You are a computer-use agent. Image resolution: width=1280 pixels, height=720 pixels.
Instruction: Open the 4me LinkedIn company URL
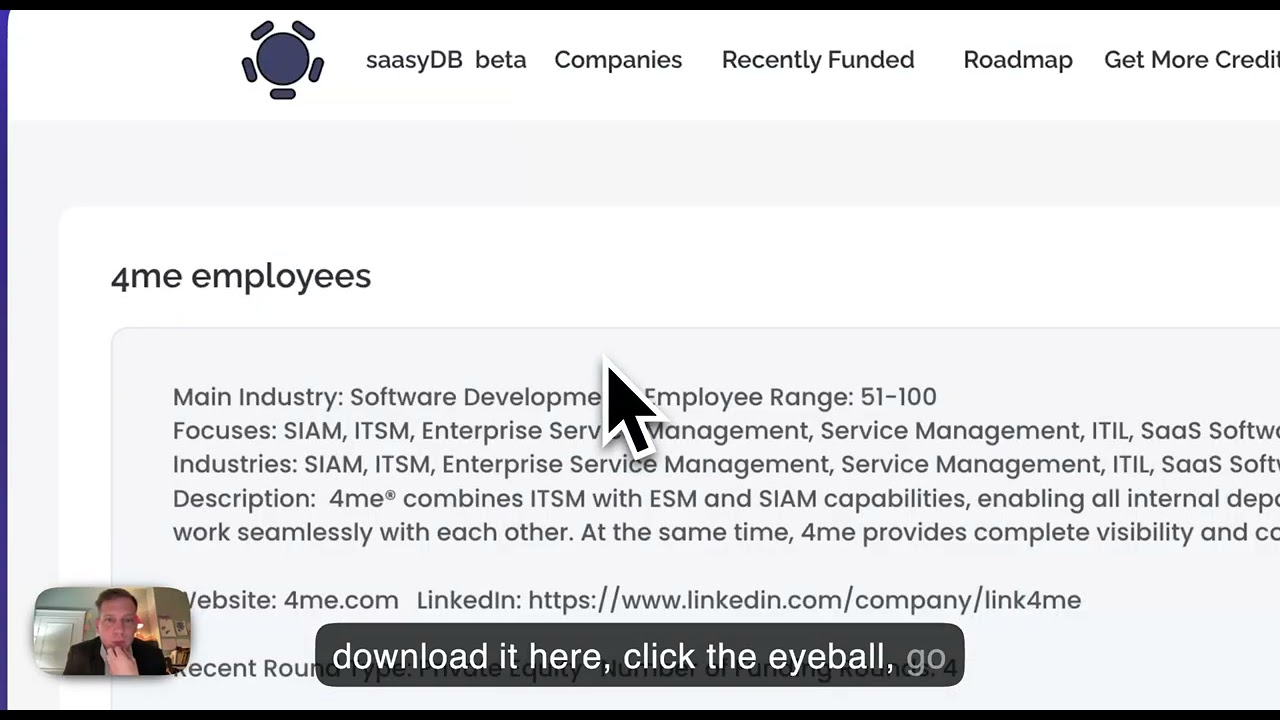click(x=804, y=600)
